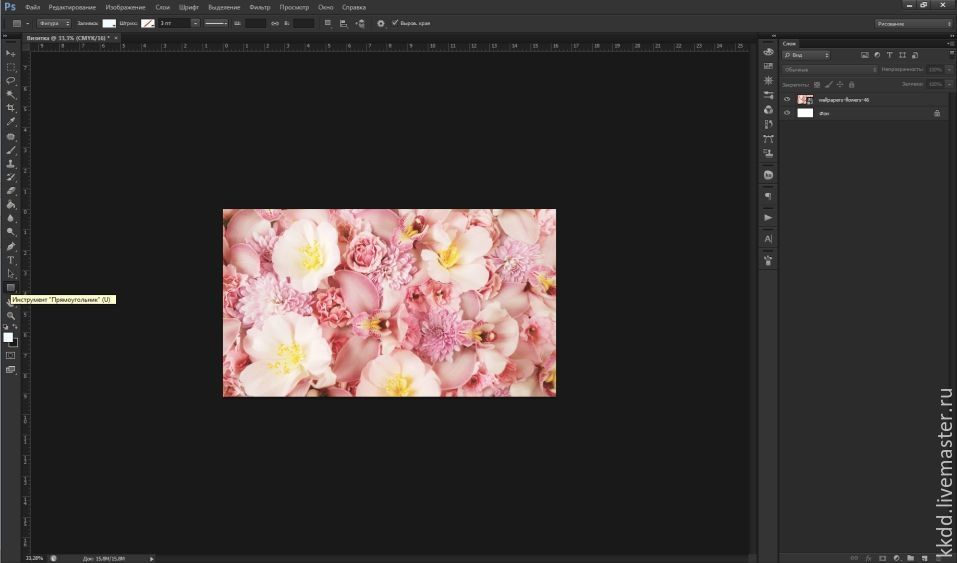957x563 pixels.
Task: Select the Move tool
Action: [x=11, y=54]
